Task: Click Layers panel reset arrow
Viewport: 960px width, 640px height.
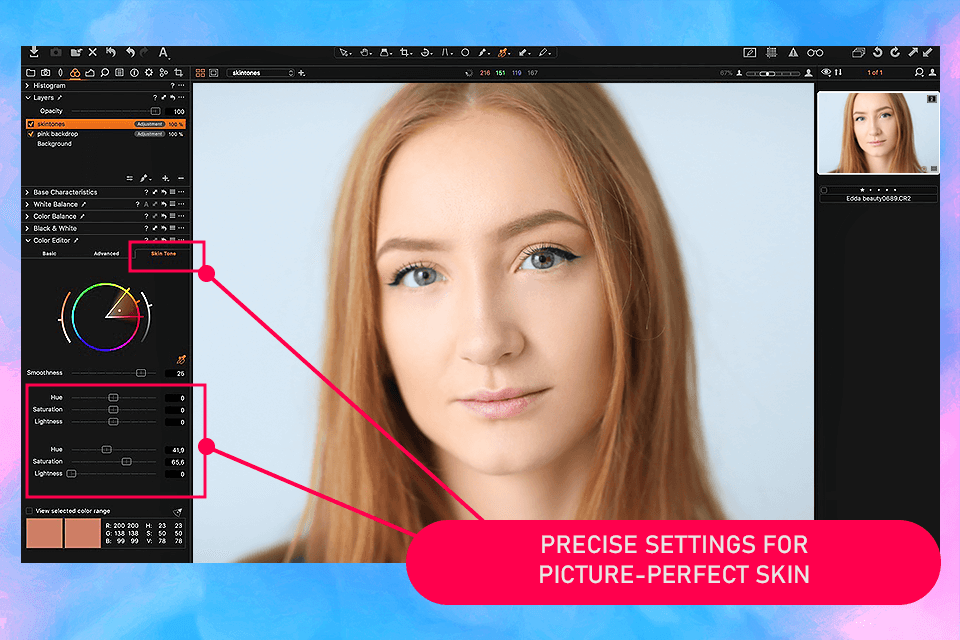Action: click(173, 97)
